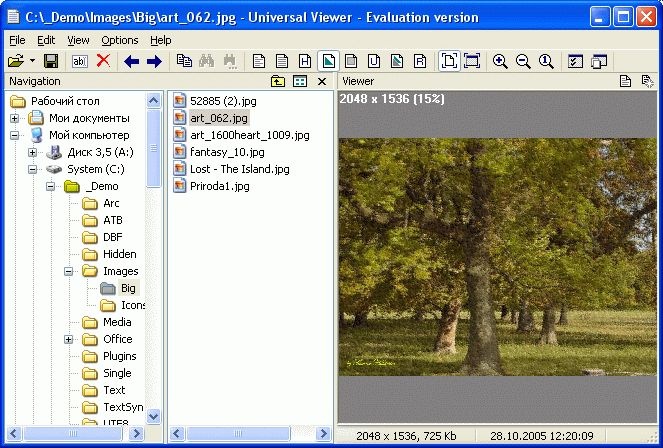Switch to Binary view mode icon

point(282,61)
